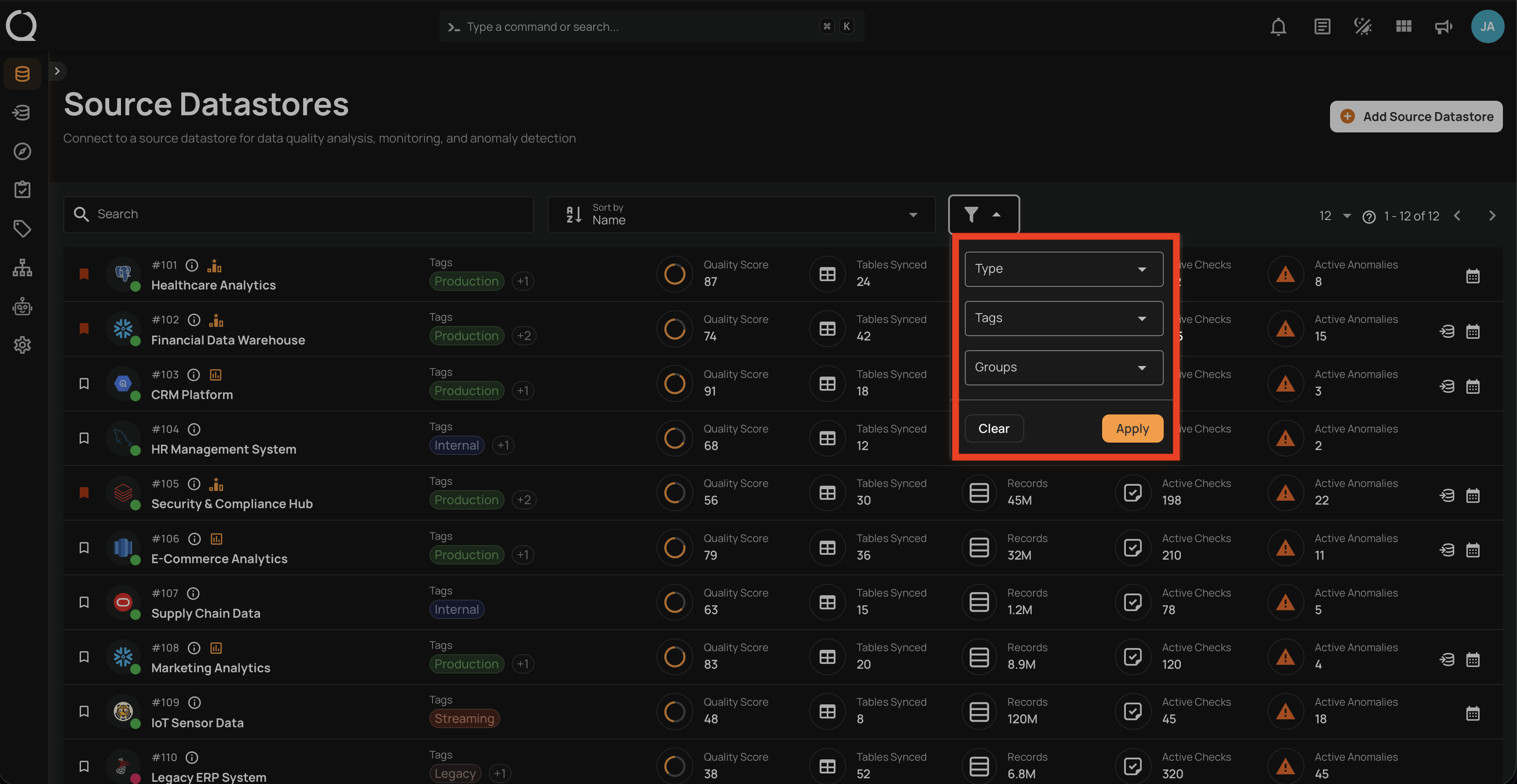
Task: Expand the Groups filter dropdown
Action: pyautogui.click(x=1063, y=367)
